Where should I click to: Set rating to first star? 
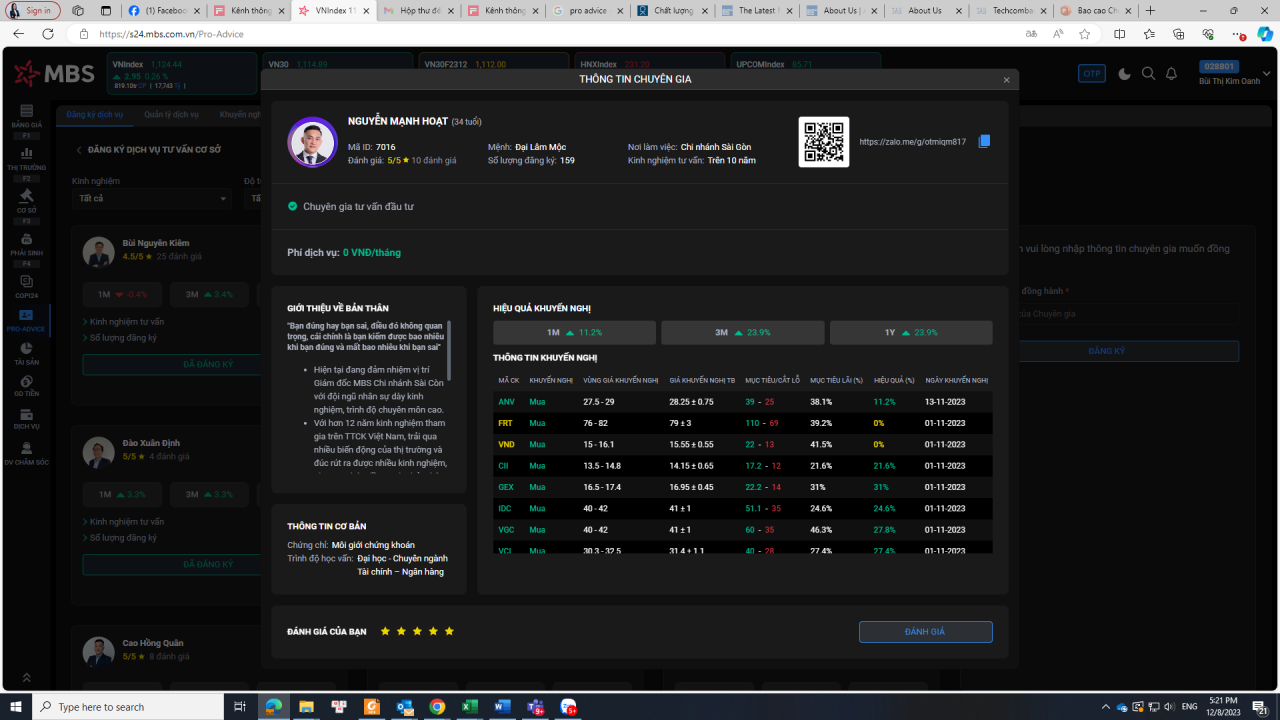pyautogui.click(x=385, y=631)
